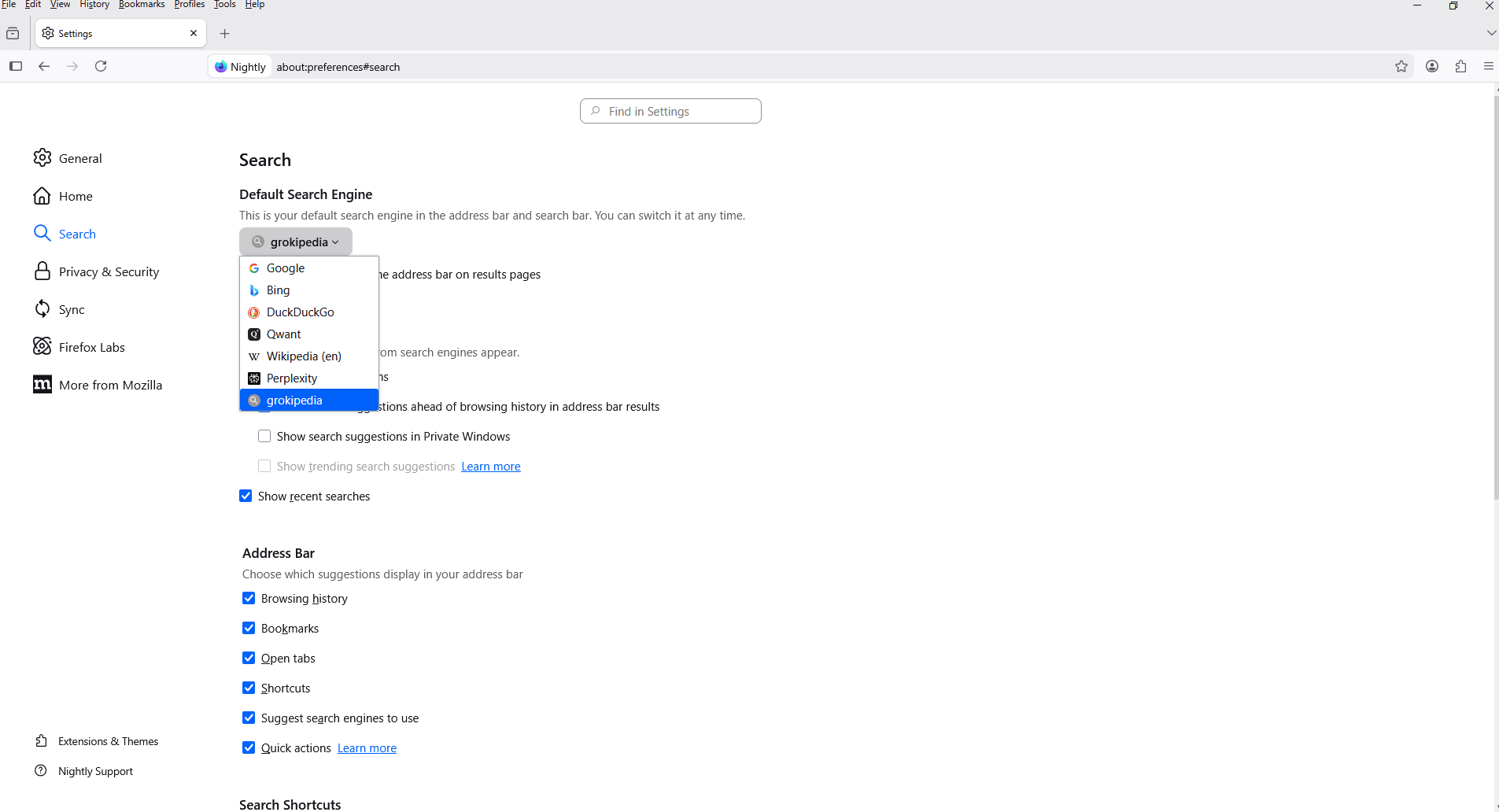The height and width of the screenshot is (812, 1499).
Task: Focus the Find in Settings field
Action: tap(670, 111)
